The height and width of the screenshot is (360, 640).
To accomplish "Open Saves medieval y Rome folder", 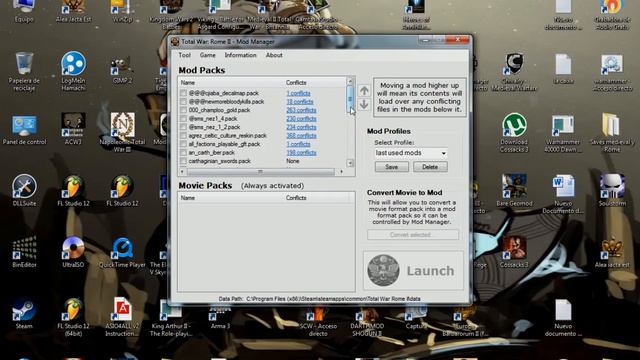I will pos(612,133).
